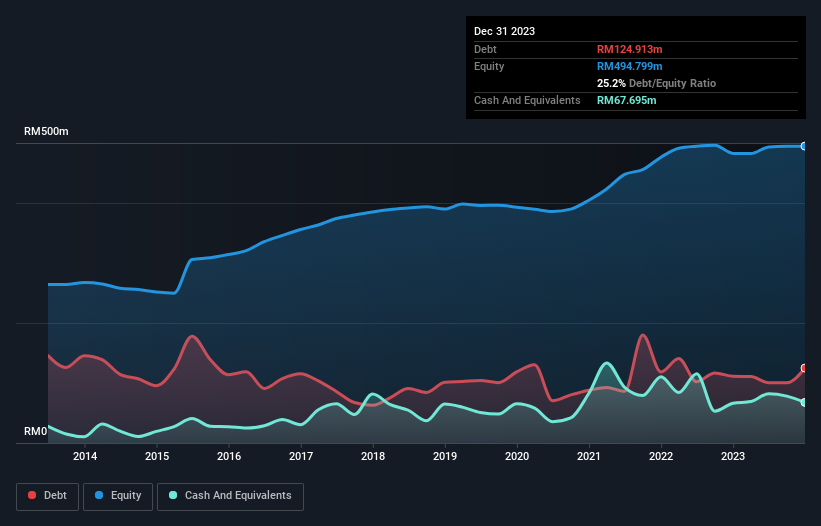Select the blue Equity endpoint marker
The width and height of the screenshot is (821, 526).
[804, 146]
